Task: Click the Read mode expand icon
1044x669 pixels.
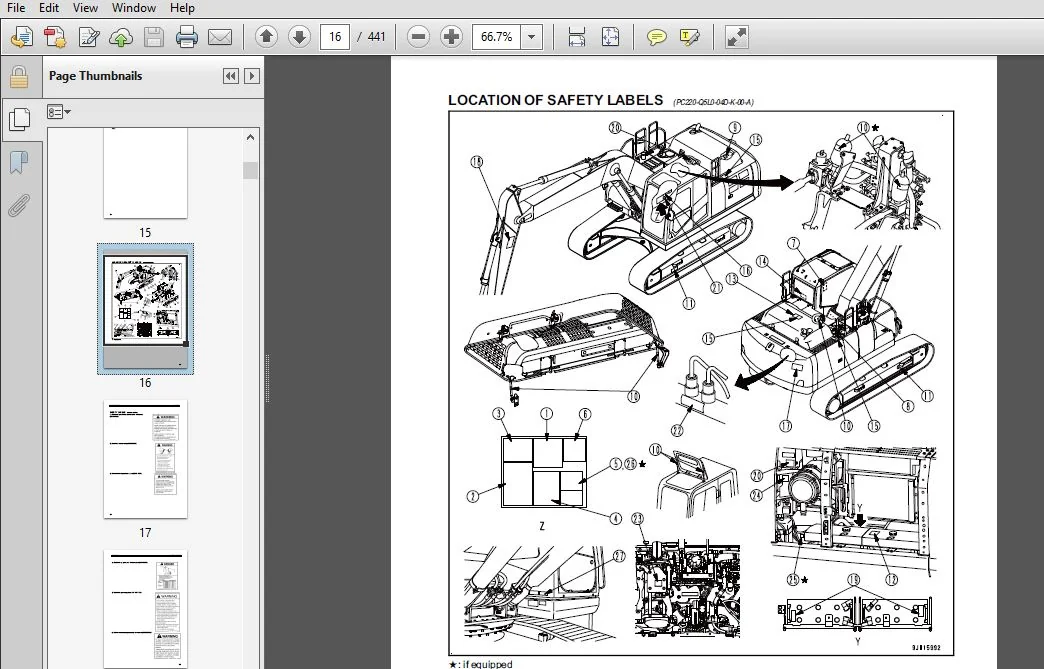Action: coord(736,37)
